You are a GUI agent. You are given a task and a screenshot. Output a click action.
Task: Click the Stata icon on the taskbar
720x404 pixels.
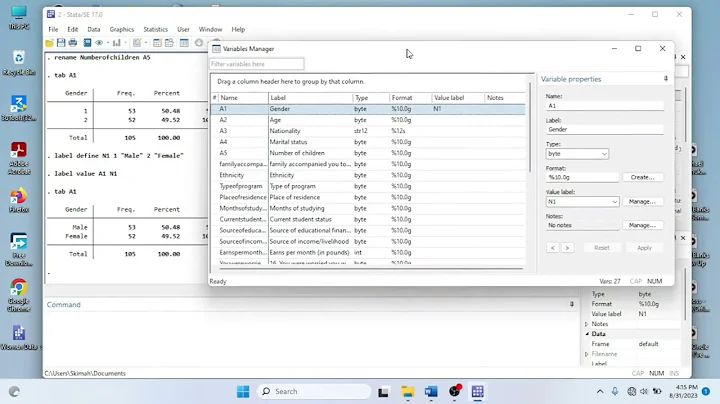(x=478, y=392)
